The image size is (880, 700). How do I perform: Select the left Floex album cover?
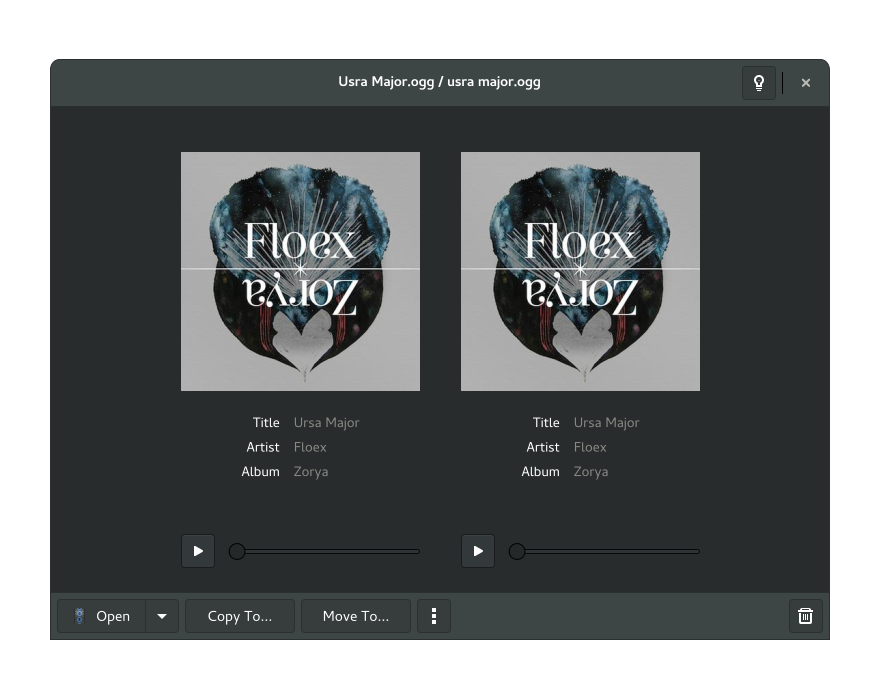[x=300, y=272]
